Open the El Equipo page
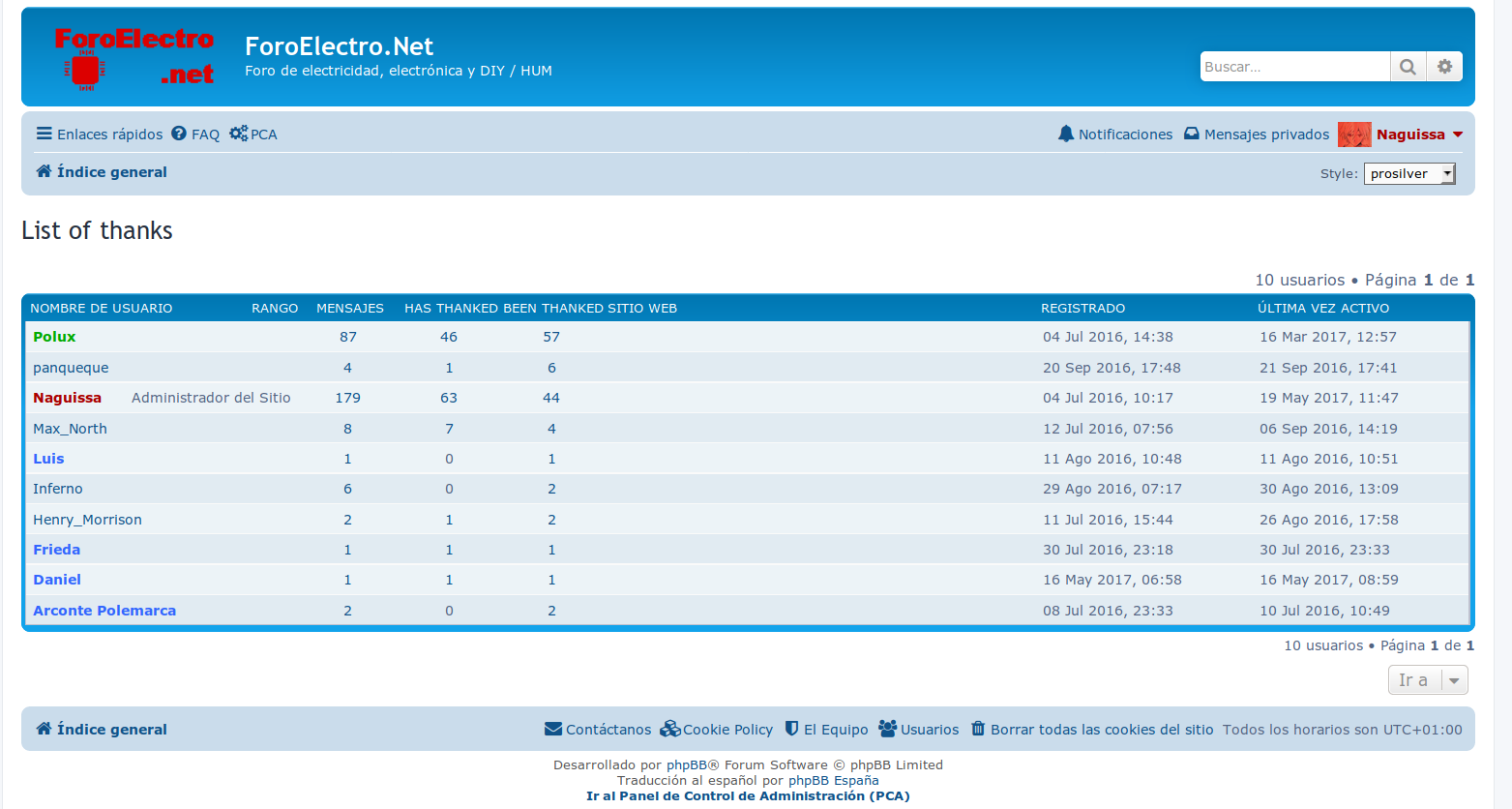The image size is (1512, 809). tap(826, 730)
